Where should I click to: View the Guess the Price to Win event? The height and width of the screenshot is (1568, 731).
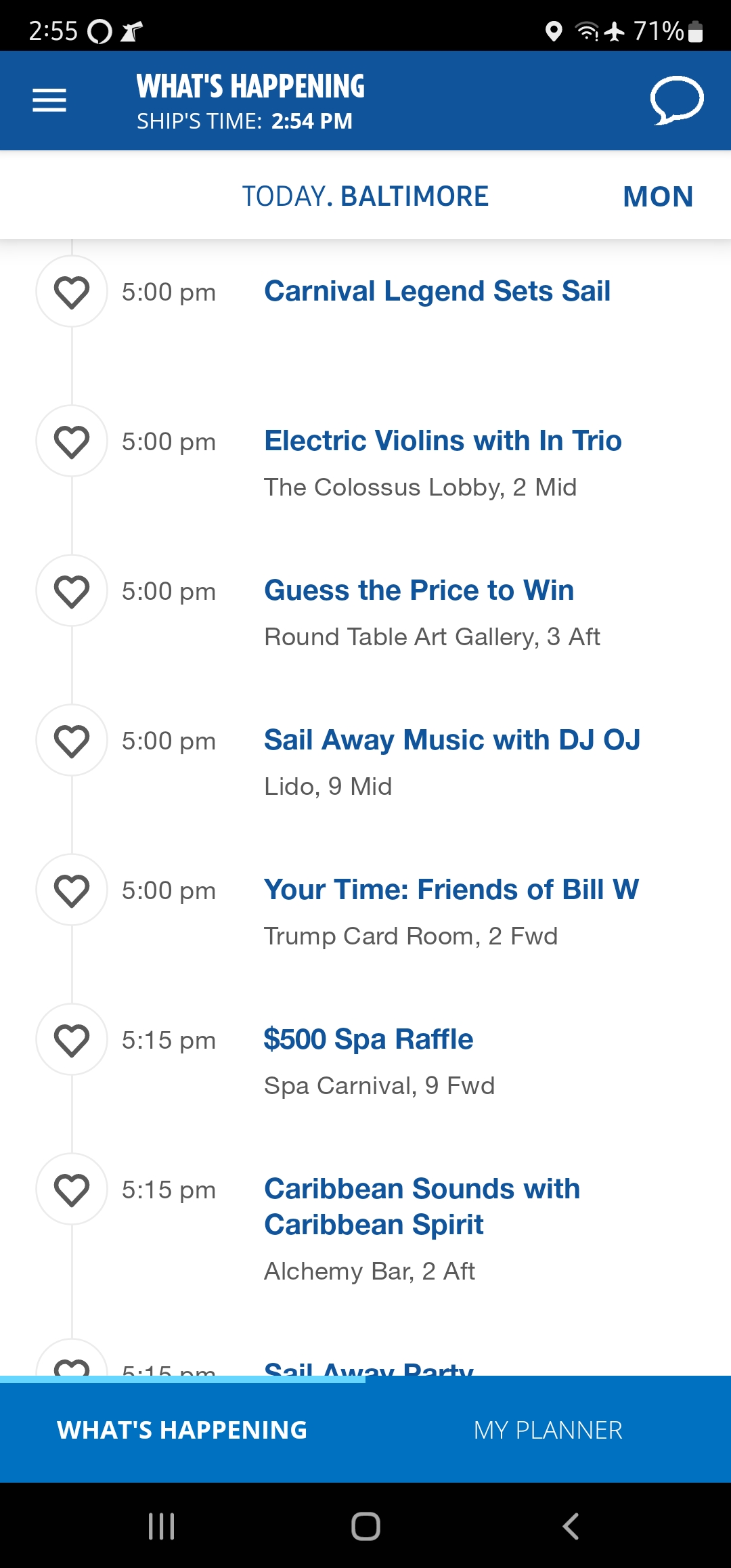[x=419, y=590]
